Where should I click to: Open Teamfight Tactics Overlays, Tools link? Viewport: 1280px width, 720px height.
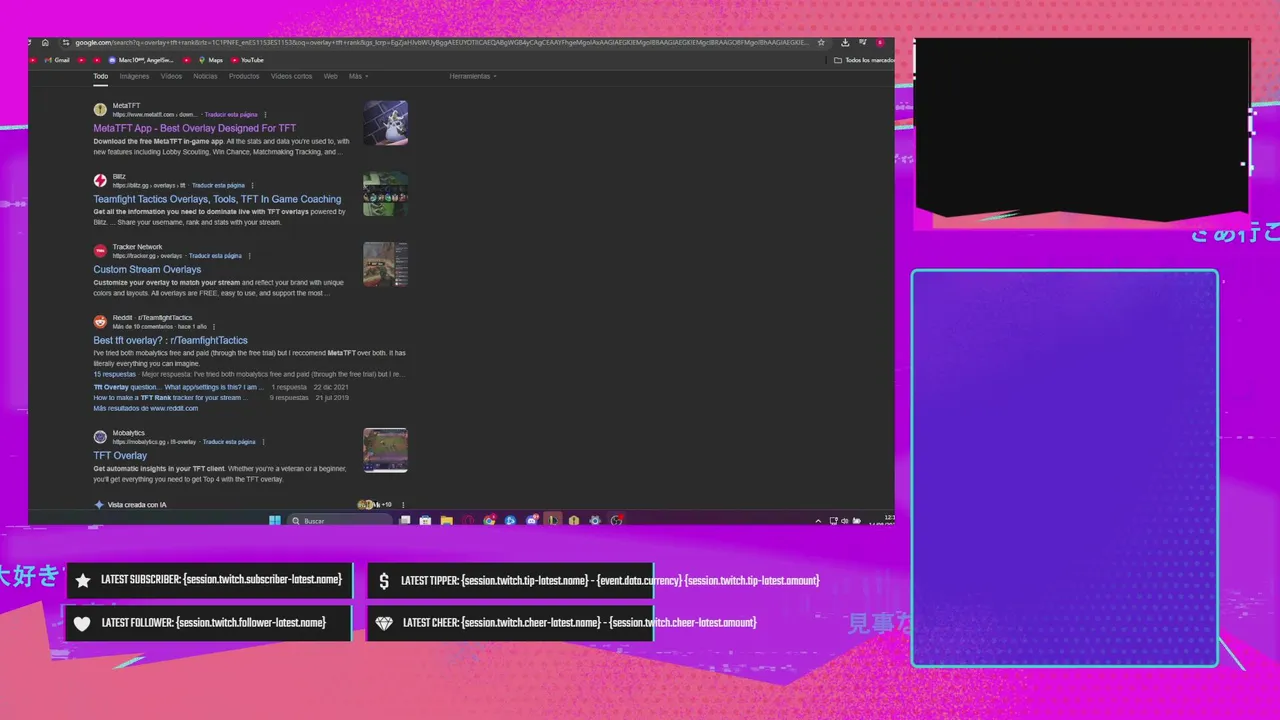[x=217, y=199]
